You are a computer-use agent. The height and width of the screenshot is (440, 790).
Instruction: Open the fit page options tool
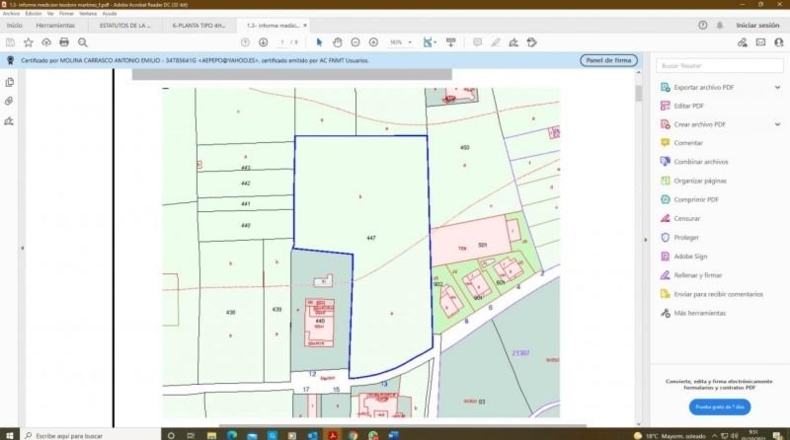(x=429, y=42)
